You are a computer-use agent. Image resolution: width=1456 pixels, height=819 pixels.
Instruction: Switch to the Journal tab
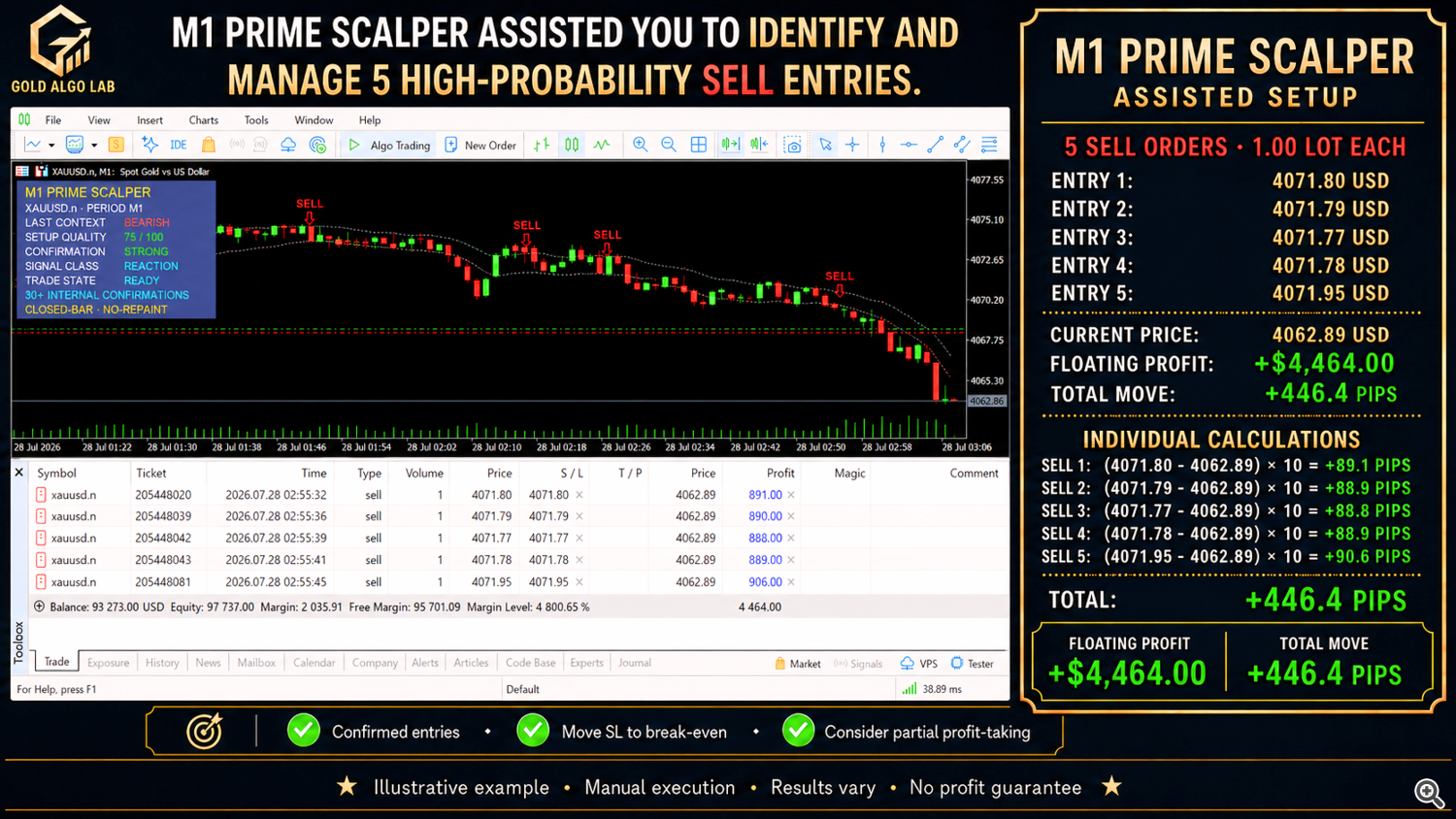pyautogui.click(x=635, y=663)
